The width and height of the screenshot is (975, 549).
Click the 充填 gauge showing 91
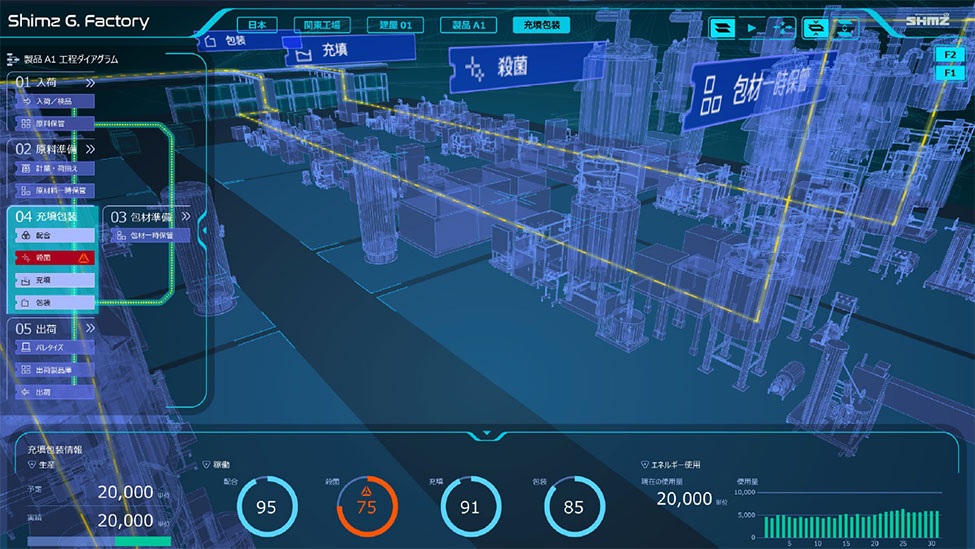[x=471, y=506]
